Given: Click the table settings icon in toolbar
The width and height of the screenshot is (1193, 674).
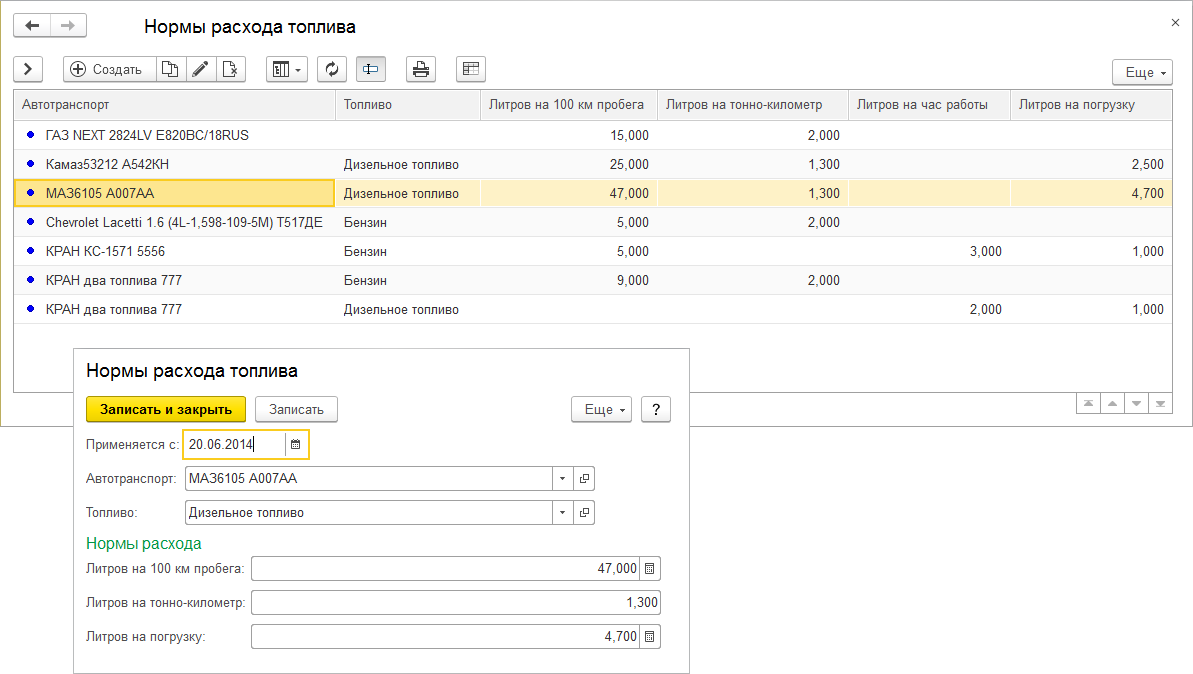Looking at the screenshot, I should point(470,69).
